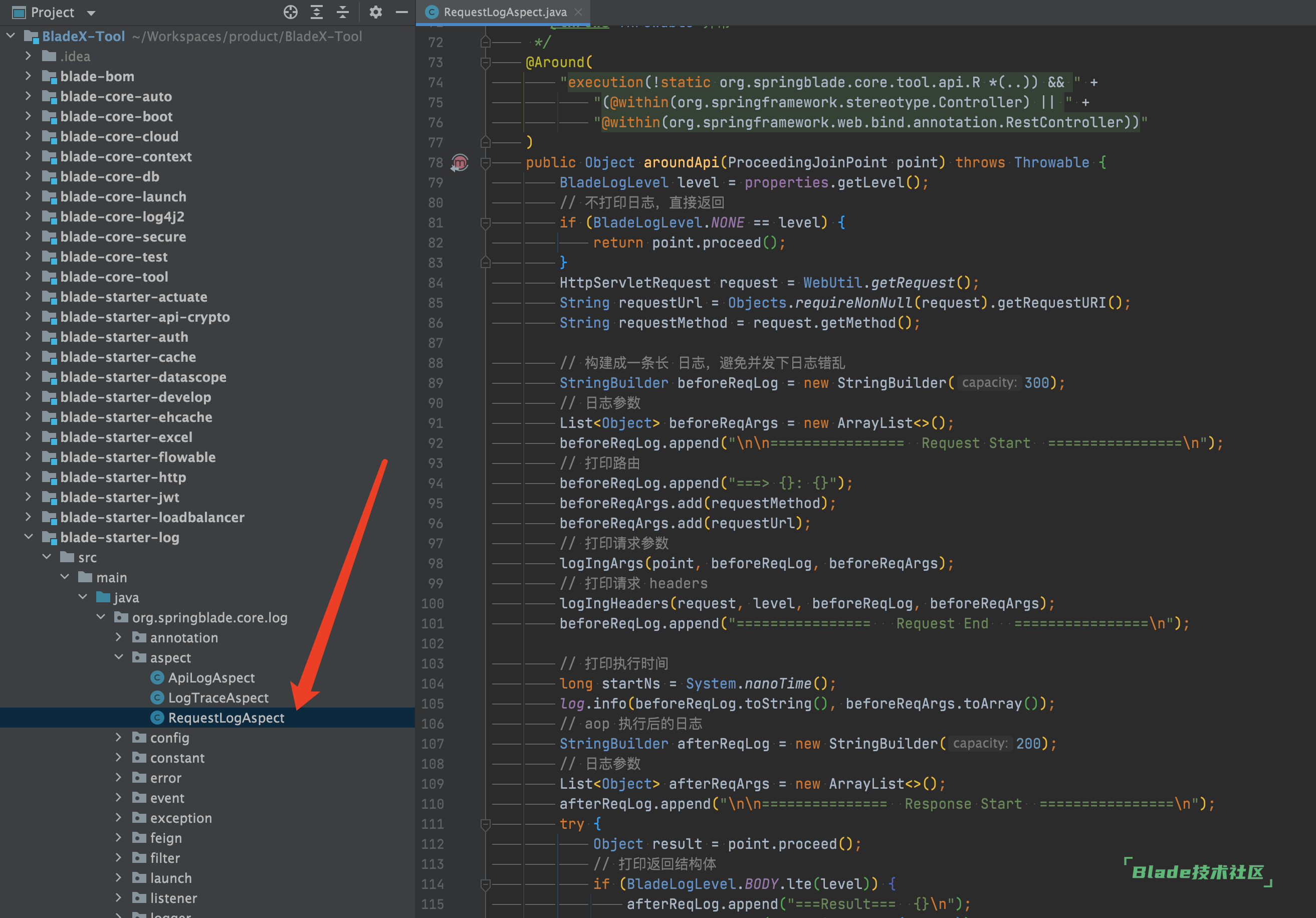Select the blade-core-boot module
The height and width of the screenshot is (918, 1316).
(x=116, y=116)
